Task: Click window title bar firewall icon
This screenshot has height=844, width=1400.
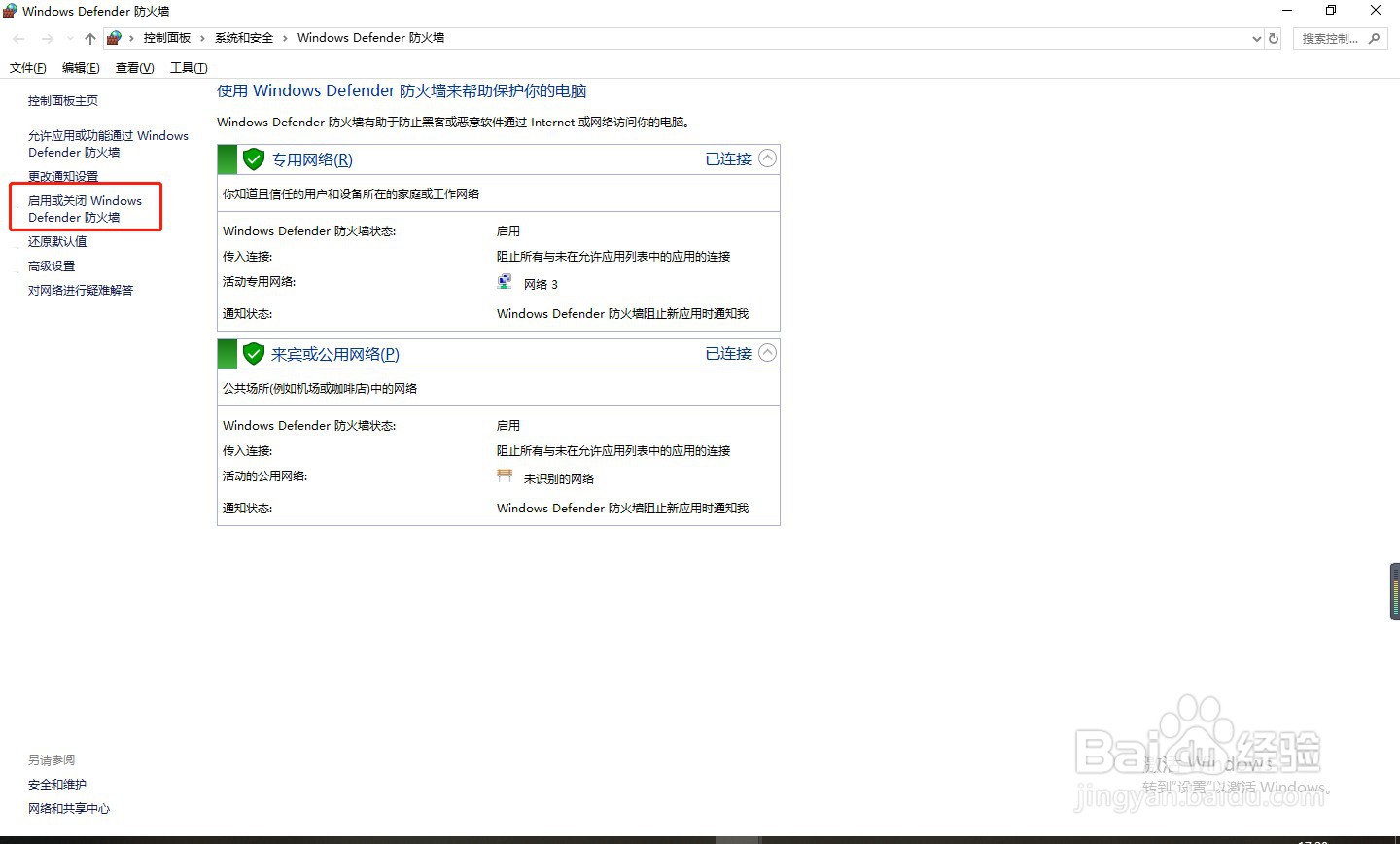Action: point(11,11)
